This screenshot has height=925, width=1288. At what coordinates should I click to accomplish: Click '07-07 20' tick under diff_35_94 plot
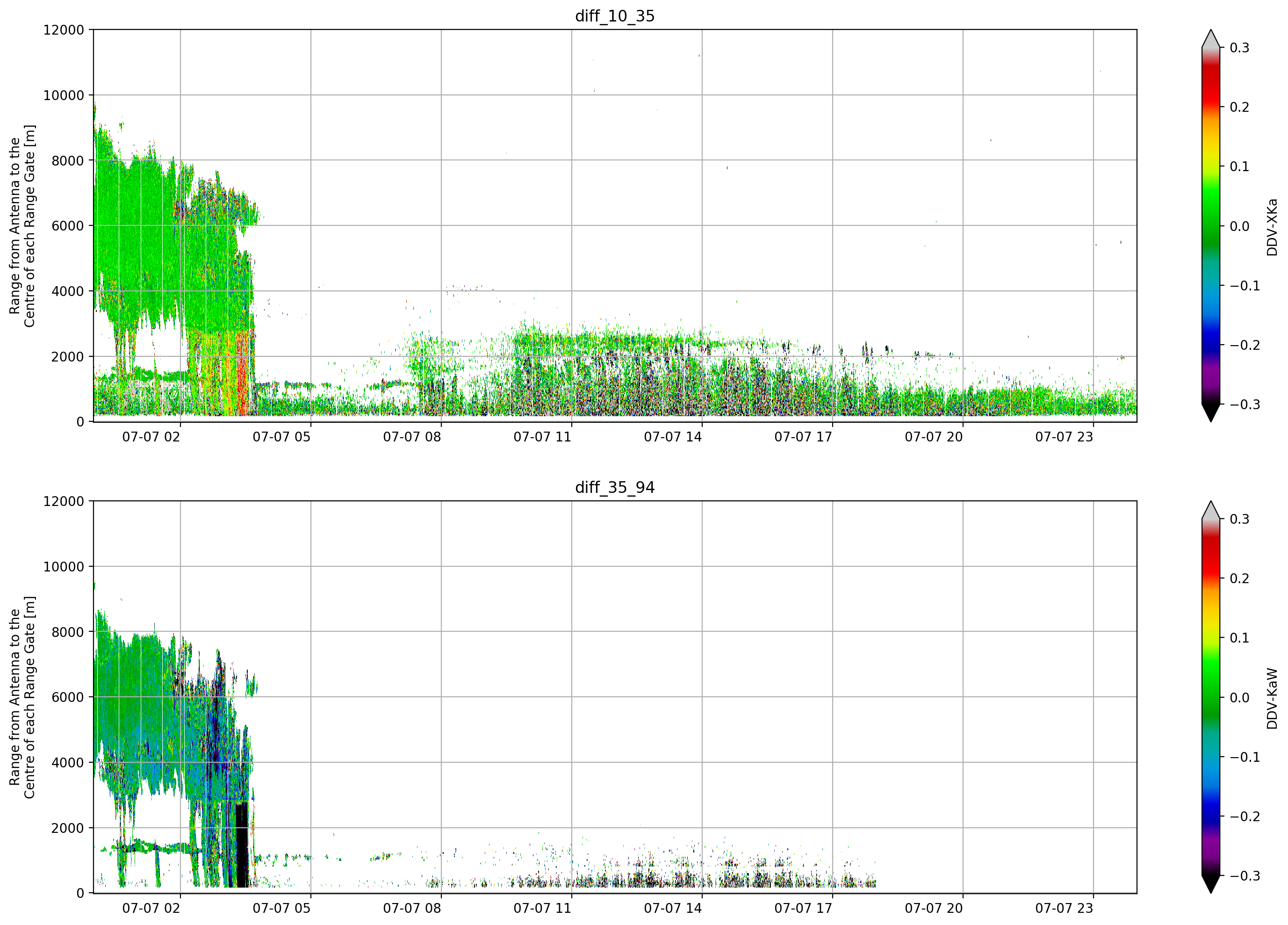click(934, 908)
